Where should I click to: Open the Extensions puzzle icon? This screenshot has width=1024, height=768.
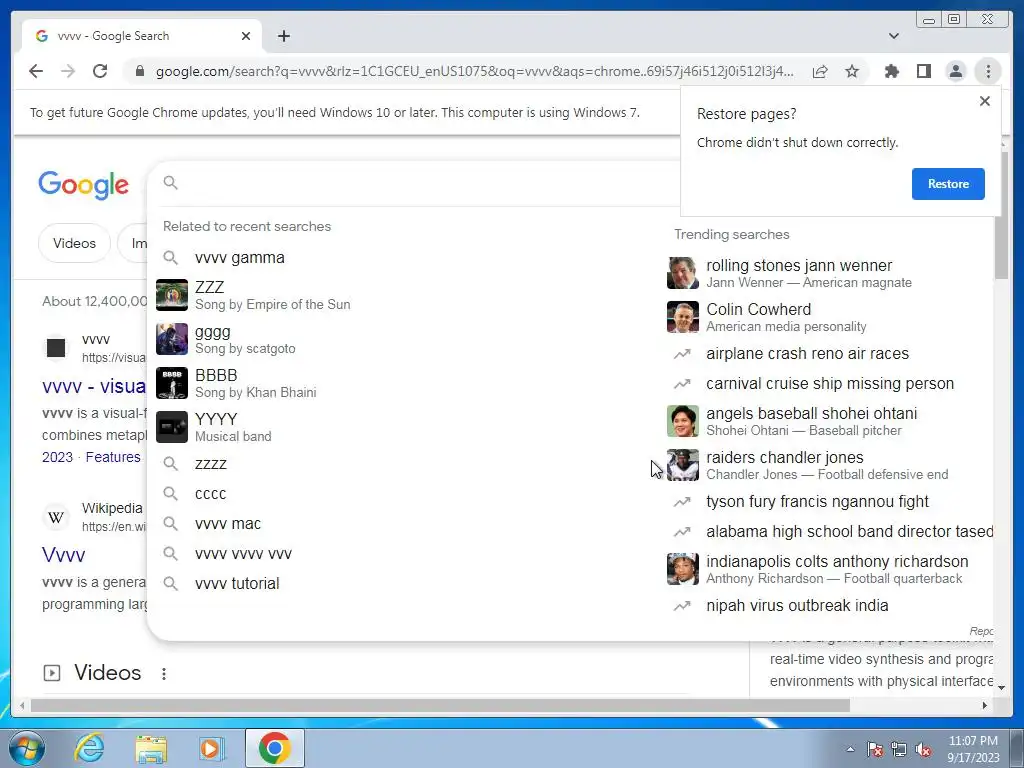[x=891, y=71]
